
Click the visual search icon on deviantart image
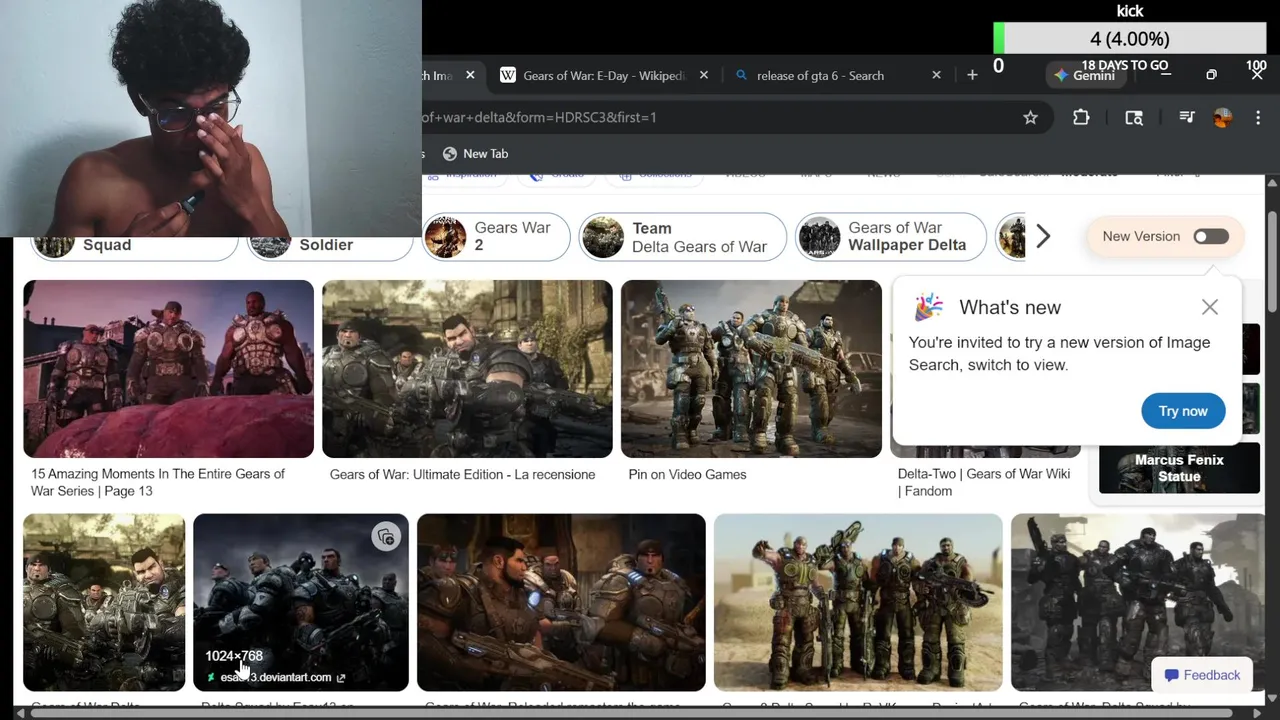386,538
